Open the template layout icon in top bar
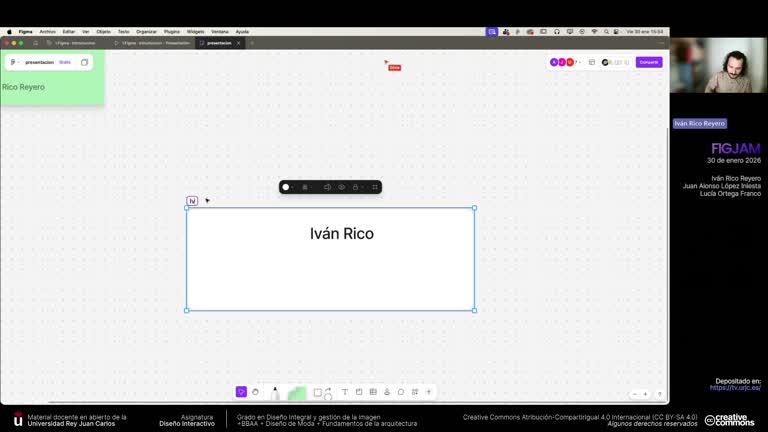Image resolution: width=768 pixels, height=432 pixels. coord(592,62)
